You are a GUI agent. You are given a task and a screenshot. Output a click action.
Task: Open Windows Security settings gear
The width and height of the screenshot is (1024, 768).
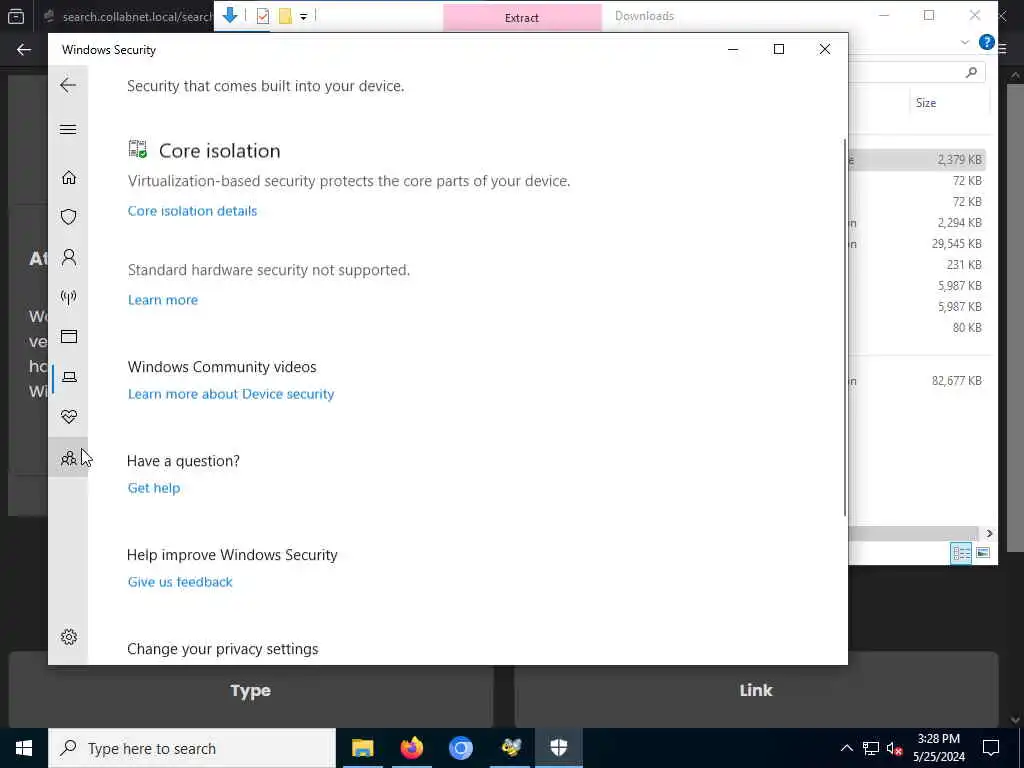[x=69, y=637]
